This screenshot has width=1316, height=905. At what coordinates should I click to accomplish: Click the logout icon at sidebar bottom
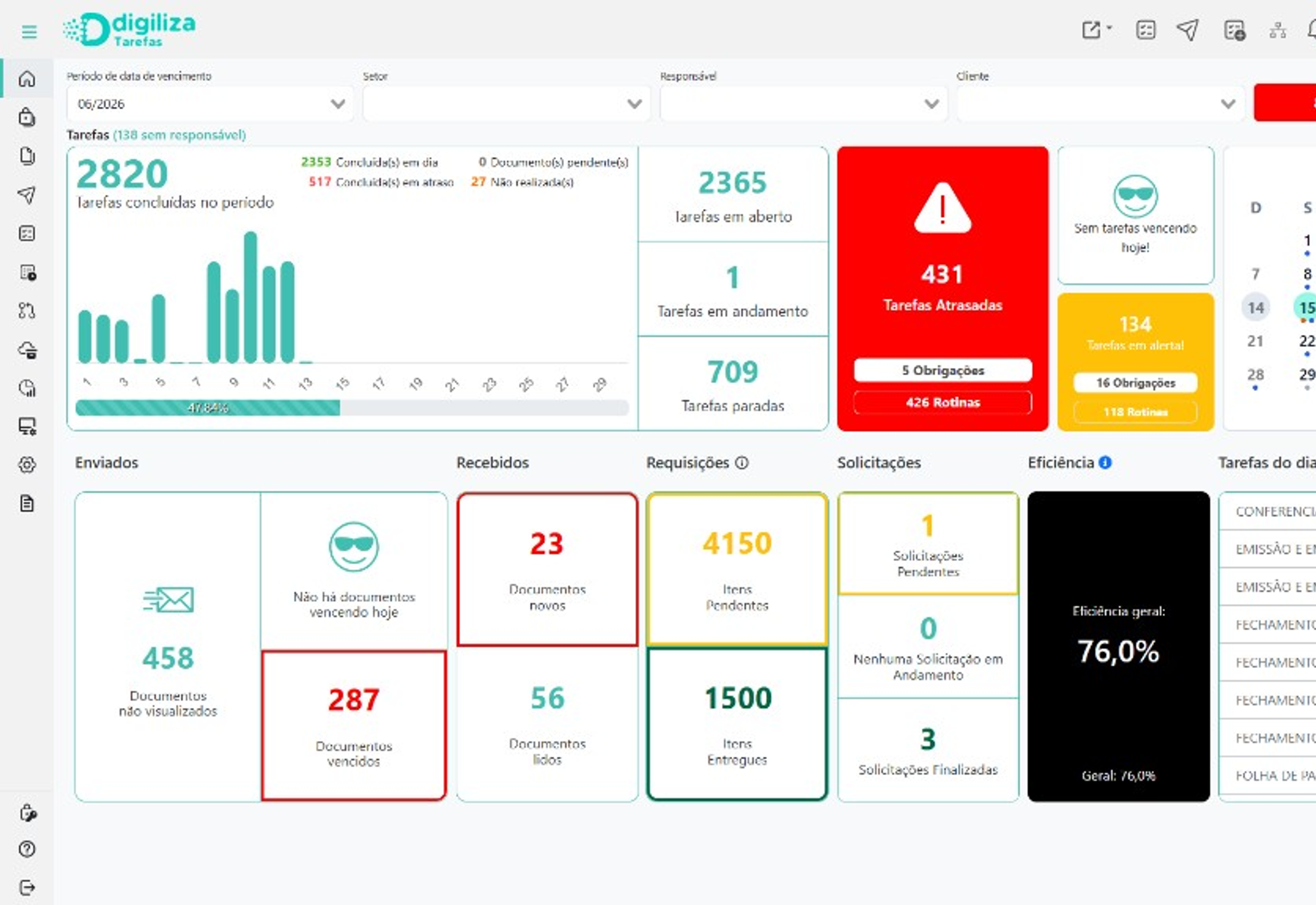(27, 888)
